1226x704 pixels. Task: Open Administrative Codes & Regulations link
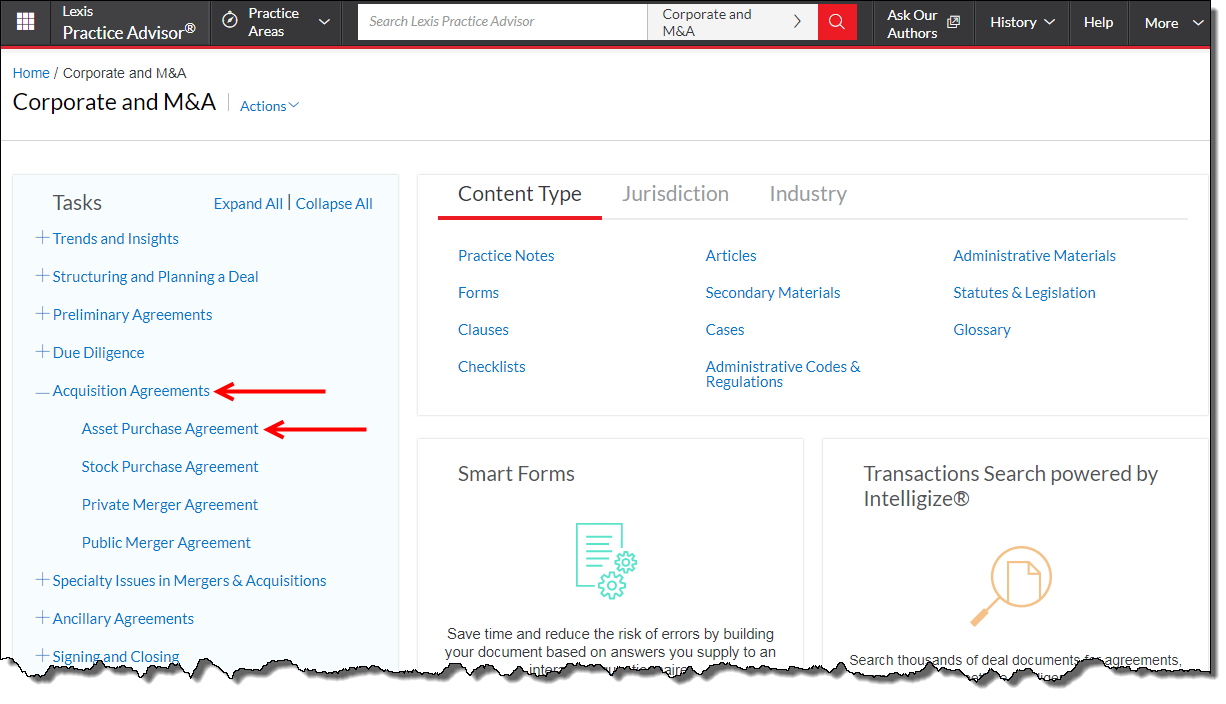pyautogui.click(x=783, y=374)
